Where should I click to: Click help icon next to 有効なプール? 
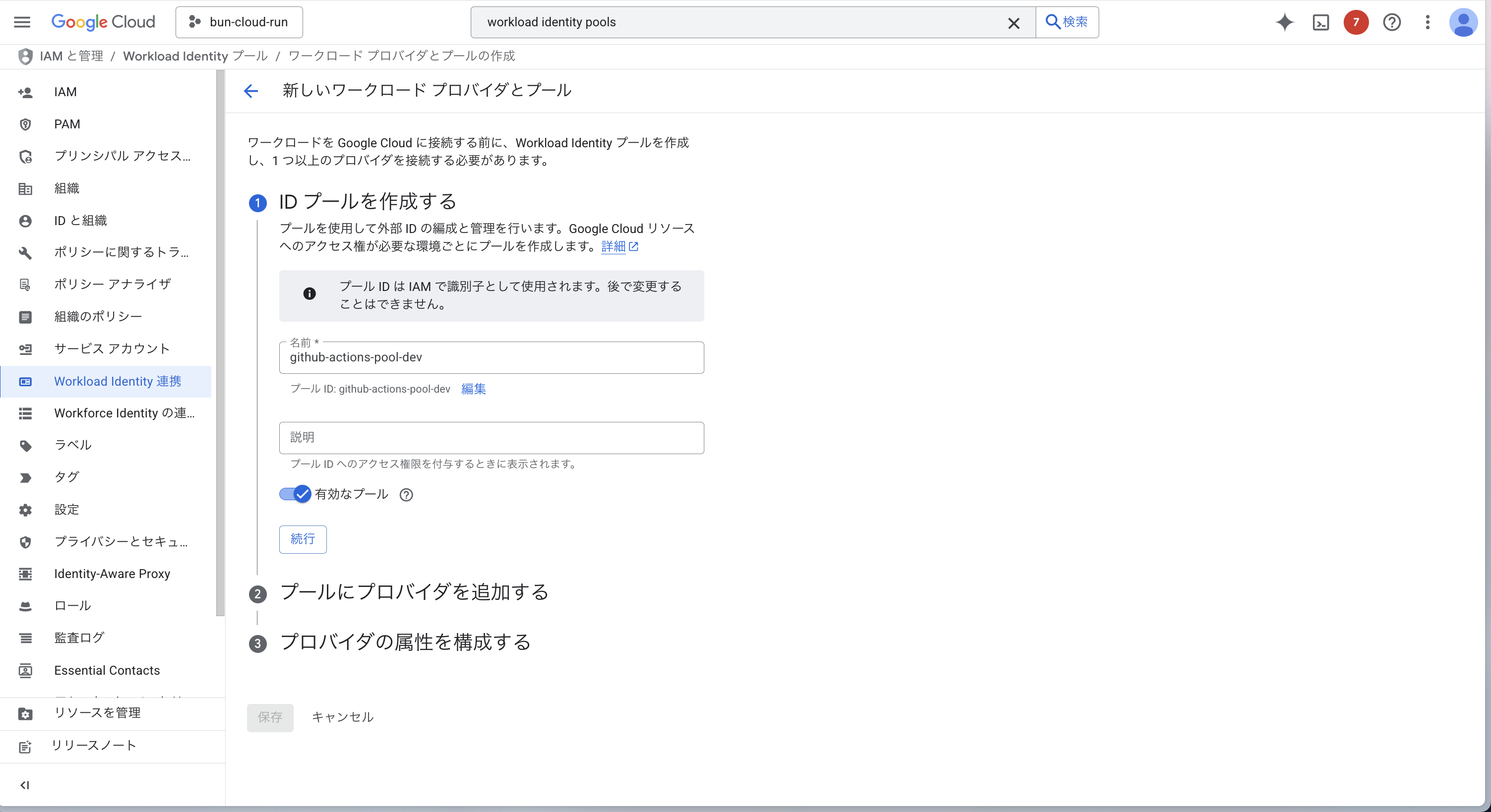coord(406,495)
